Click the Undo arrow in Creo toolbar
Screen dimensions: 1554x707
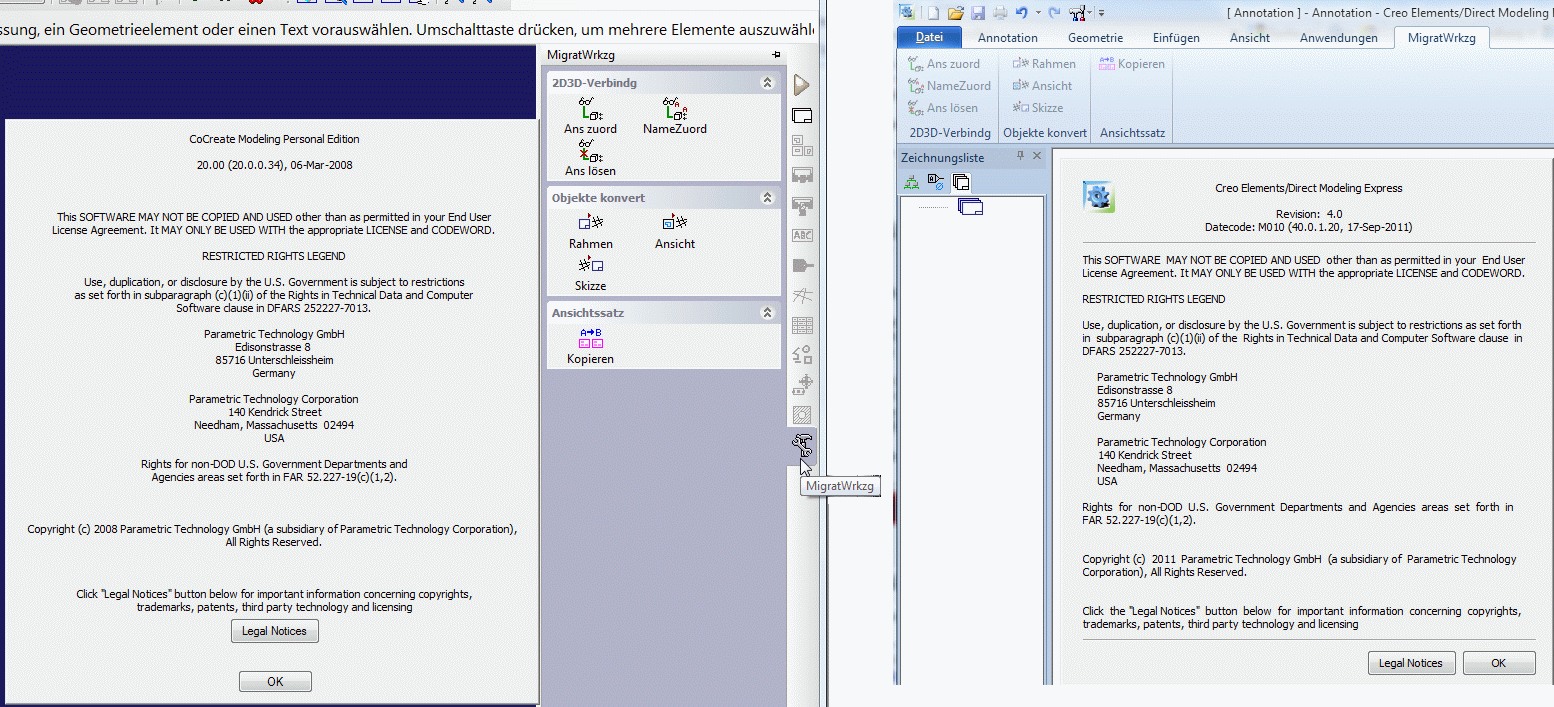coord(1021,13)
